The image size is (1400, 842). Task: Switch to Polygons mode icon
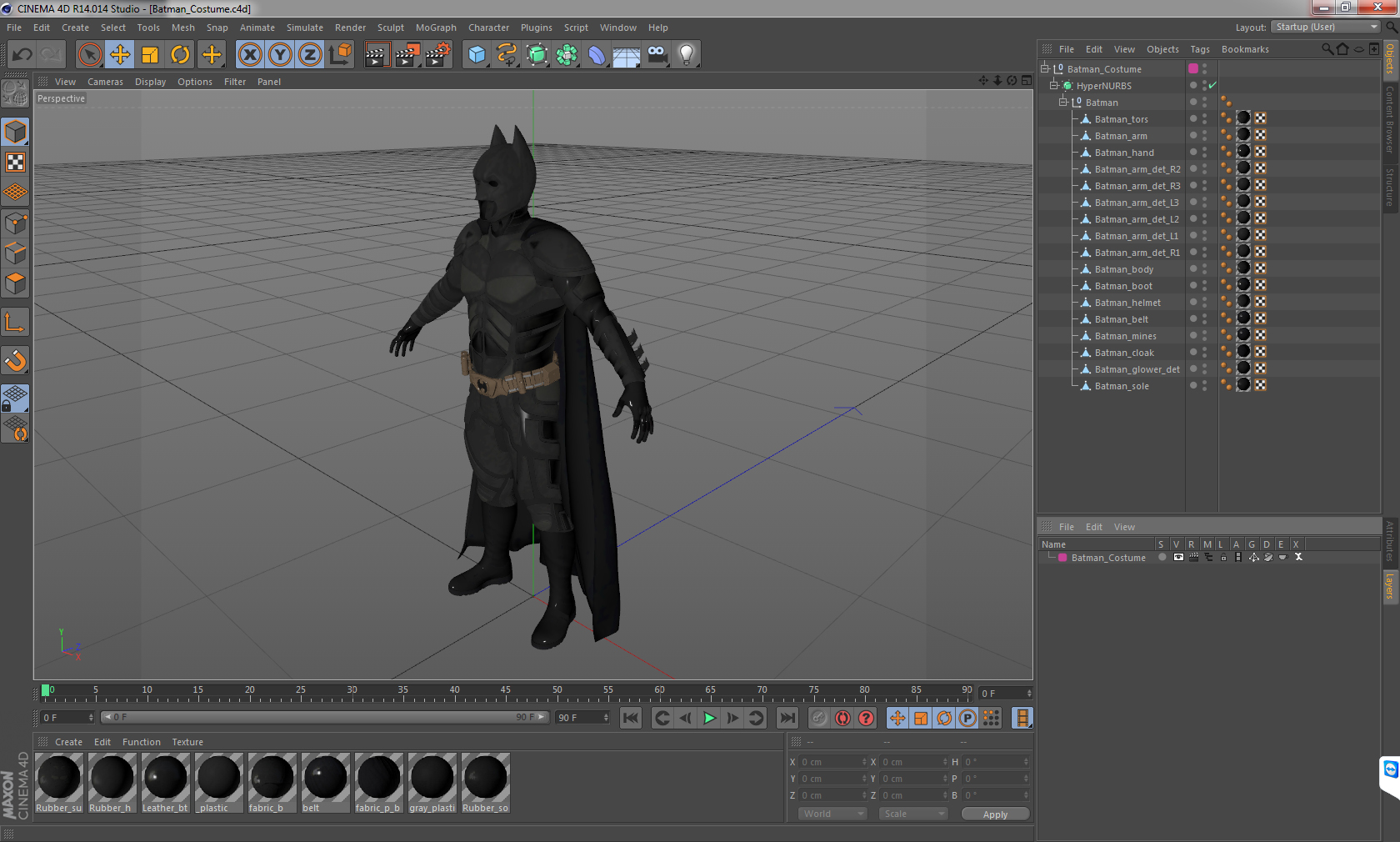click(15, 283)
